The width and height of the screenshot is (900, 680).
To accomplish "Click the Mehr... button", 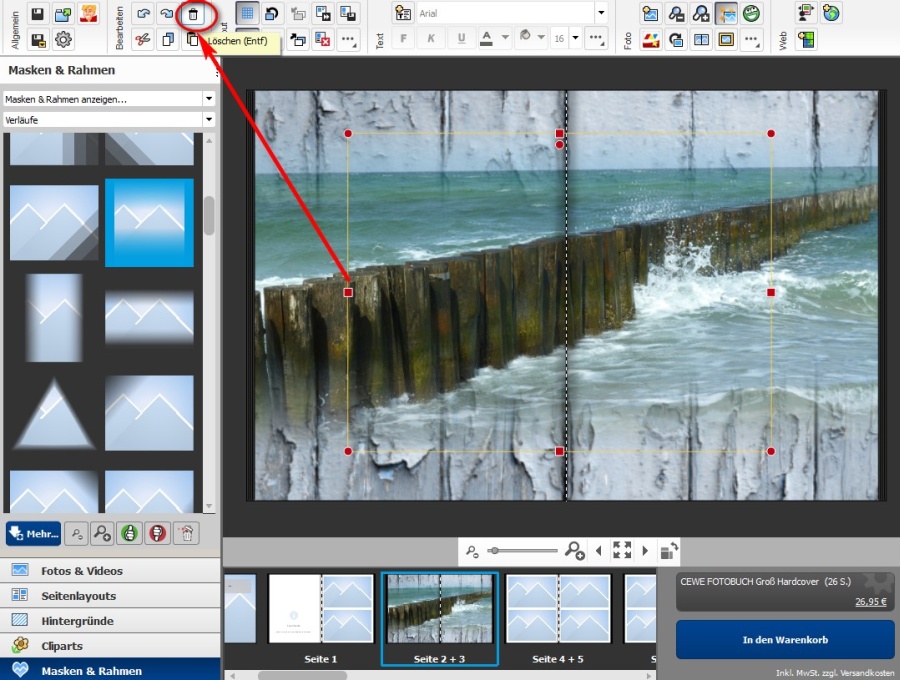I will (x=34, y=533).
